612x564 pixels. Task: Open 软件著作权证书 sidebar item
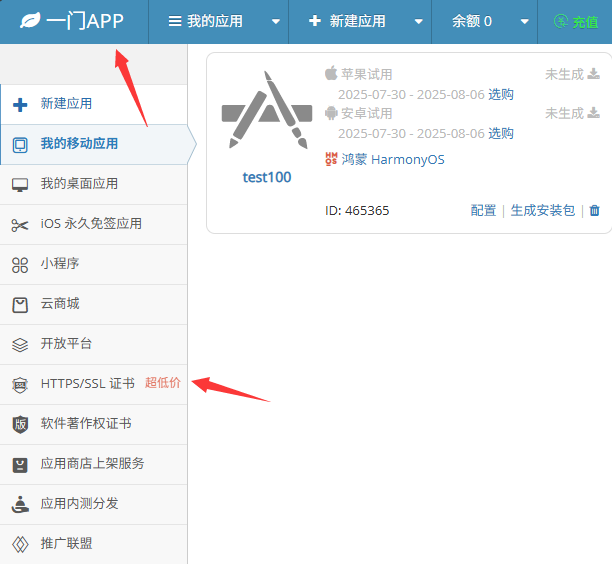94,424
